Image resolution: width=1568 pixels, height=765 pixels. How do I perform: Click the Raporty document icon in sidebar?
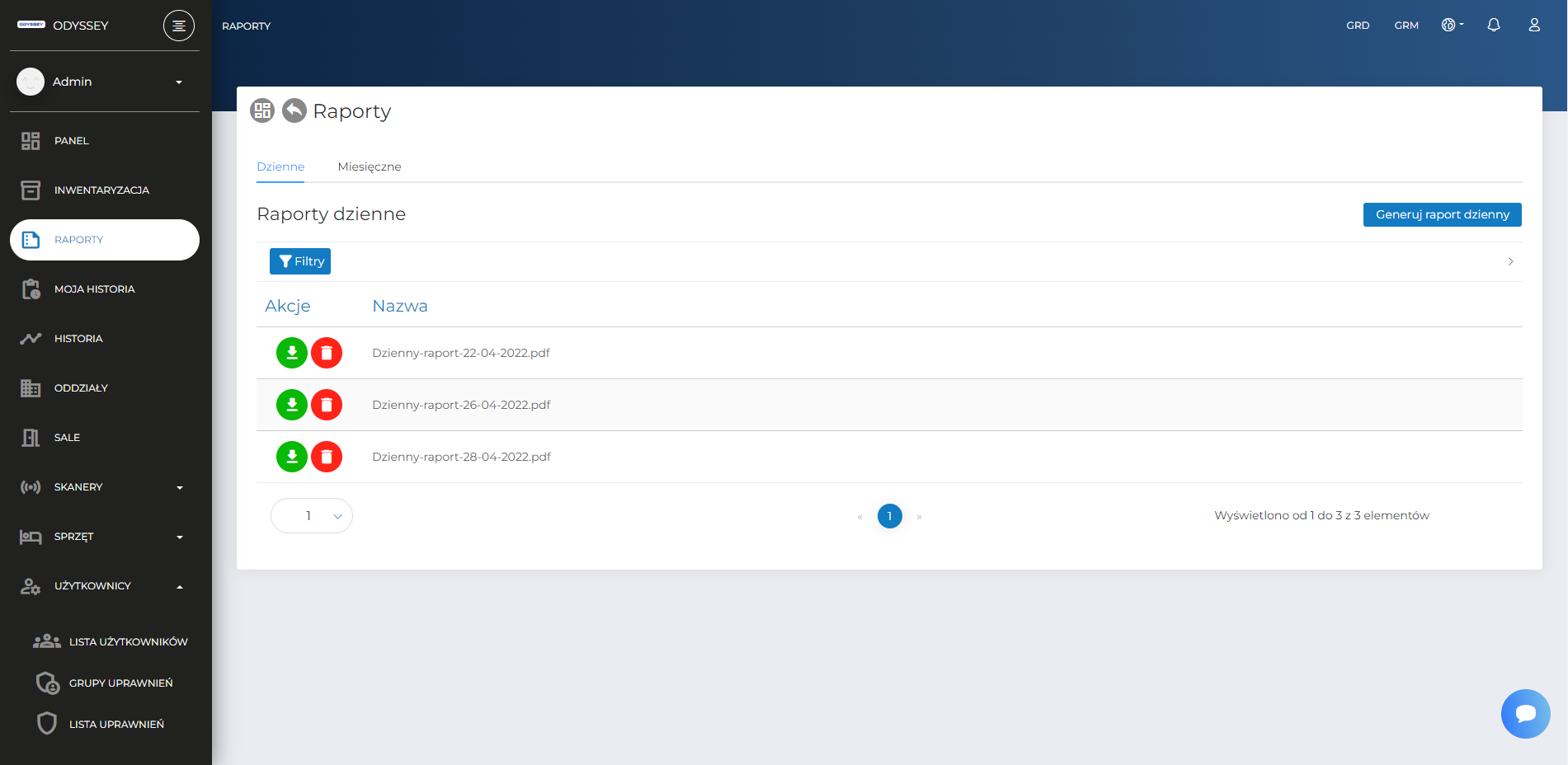[x=31, y=240]
